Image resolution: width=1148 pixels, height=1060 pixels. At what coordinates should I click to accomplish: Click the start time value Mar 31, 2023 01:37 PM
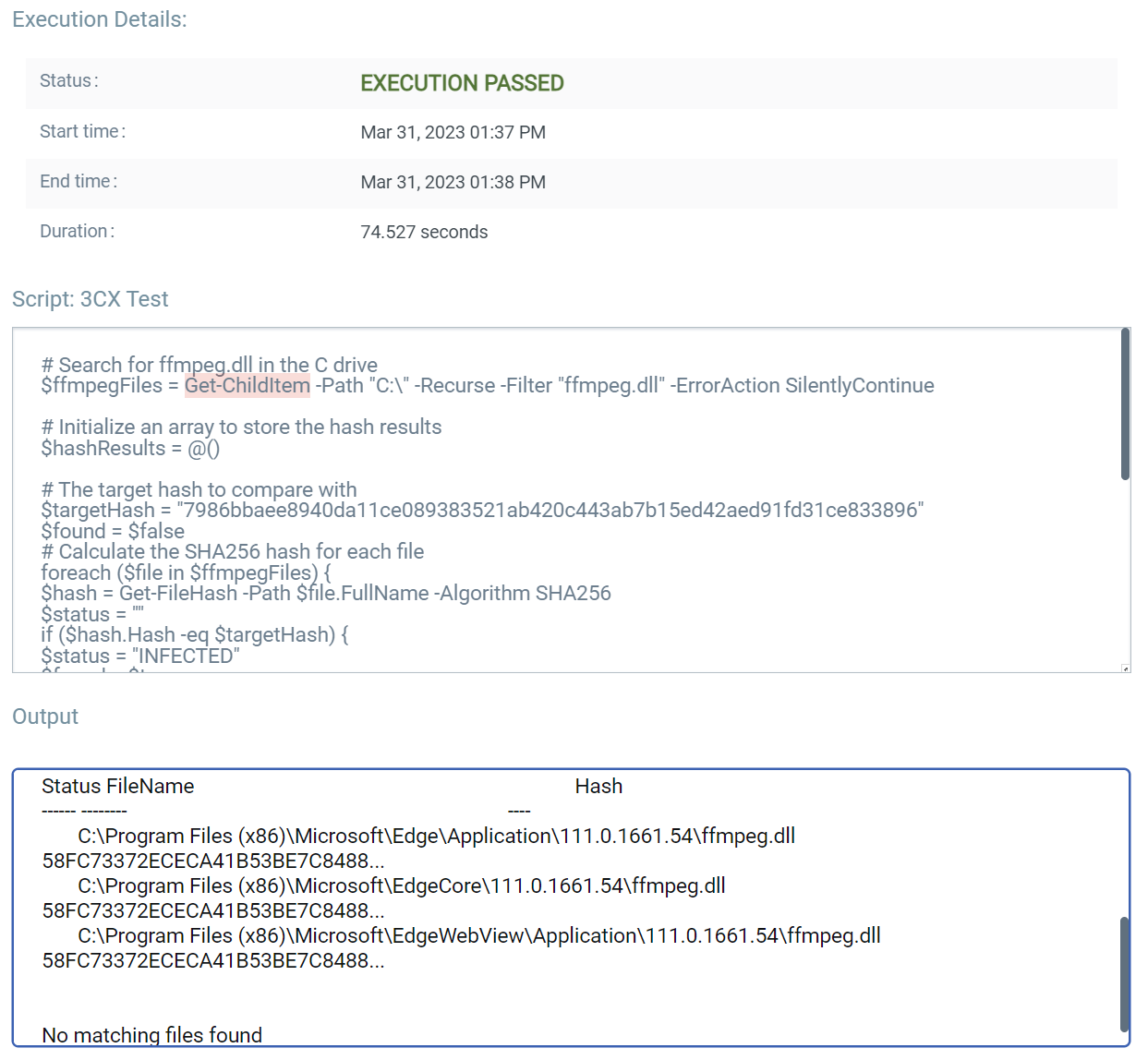pos(453,132)
